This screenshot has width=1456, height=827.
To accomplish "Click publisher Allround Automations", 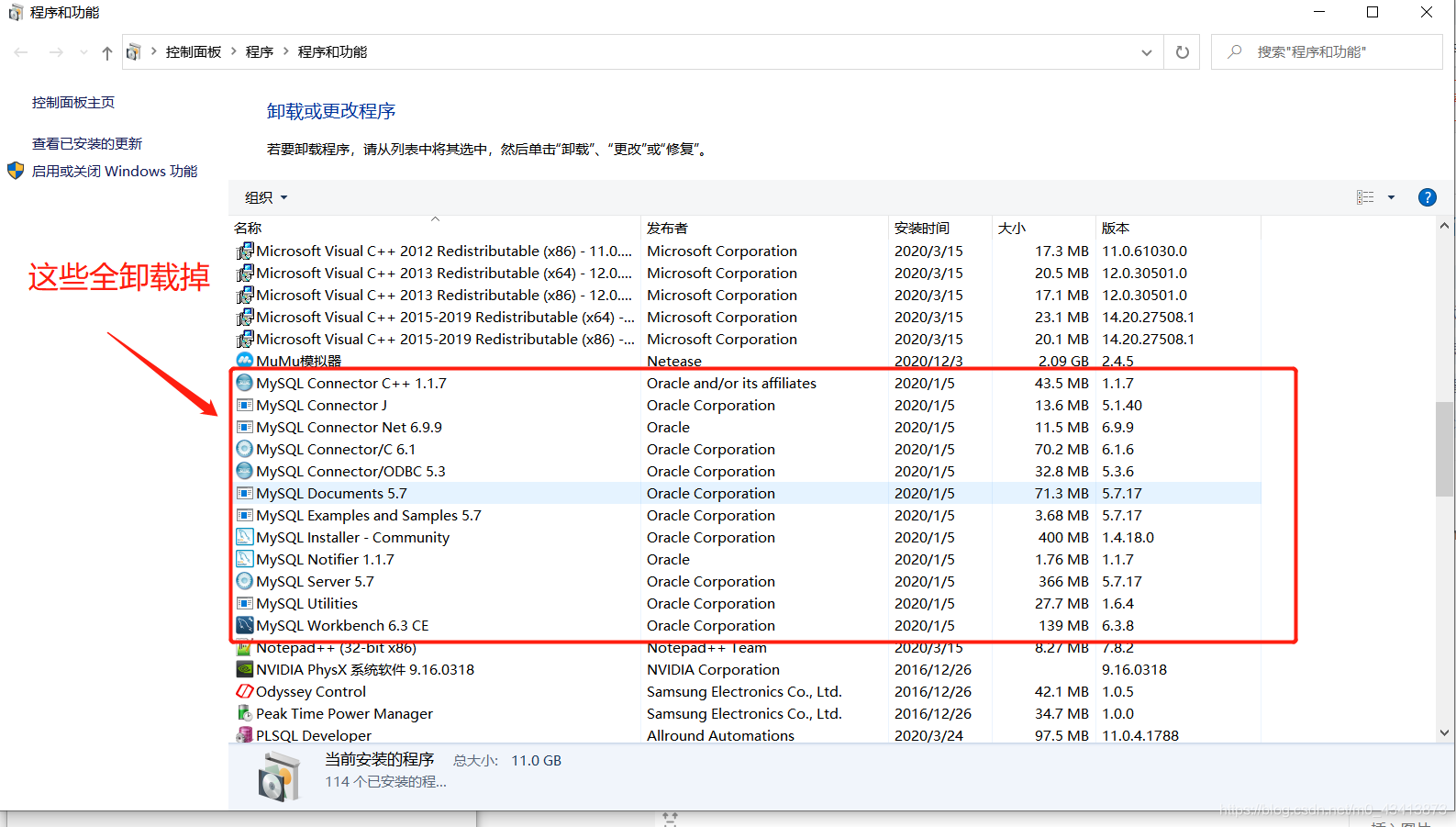I will 720,735.
